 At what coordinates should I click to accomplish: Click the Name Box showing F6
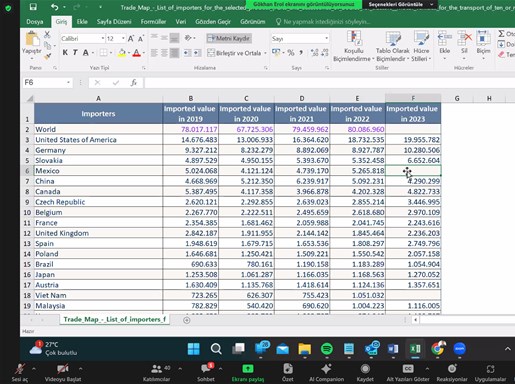(44, 82)
